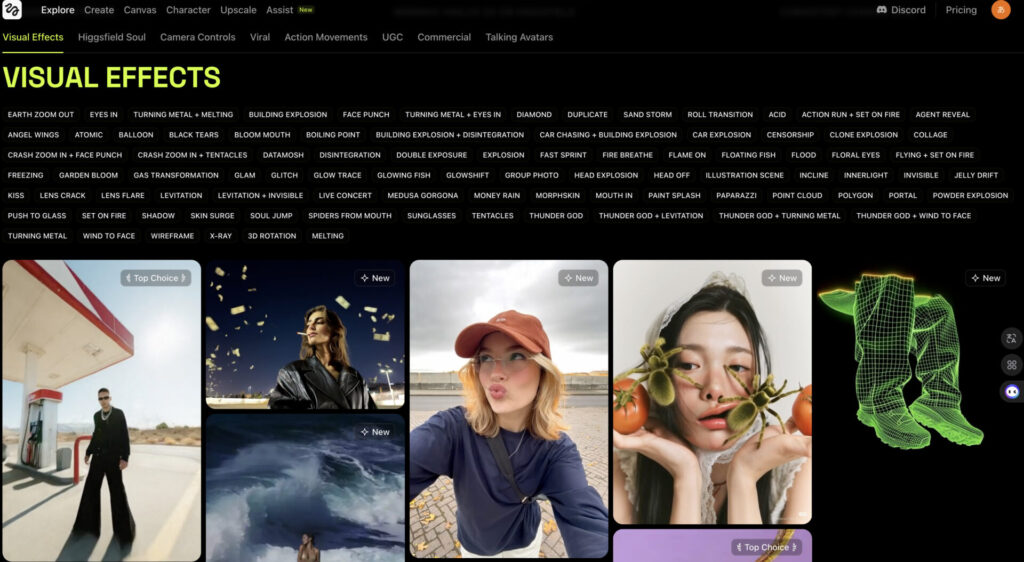Pick the SAND STORM effect tag
Screen dimensions: 1024x562
coord(647,114)
